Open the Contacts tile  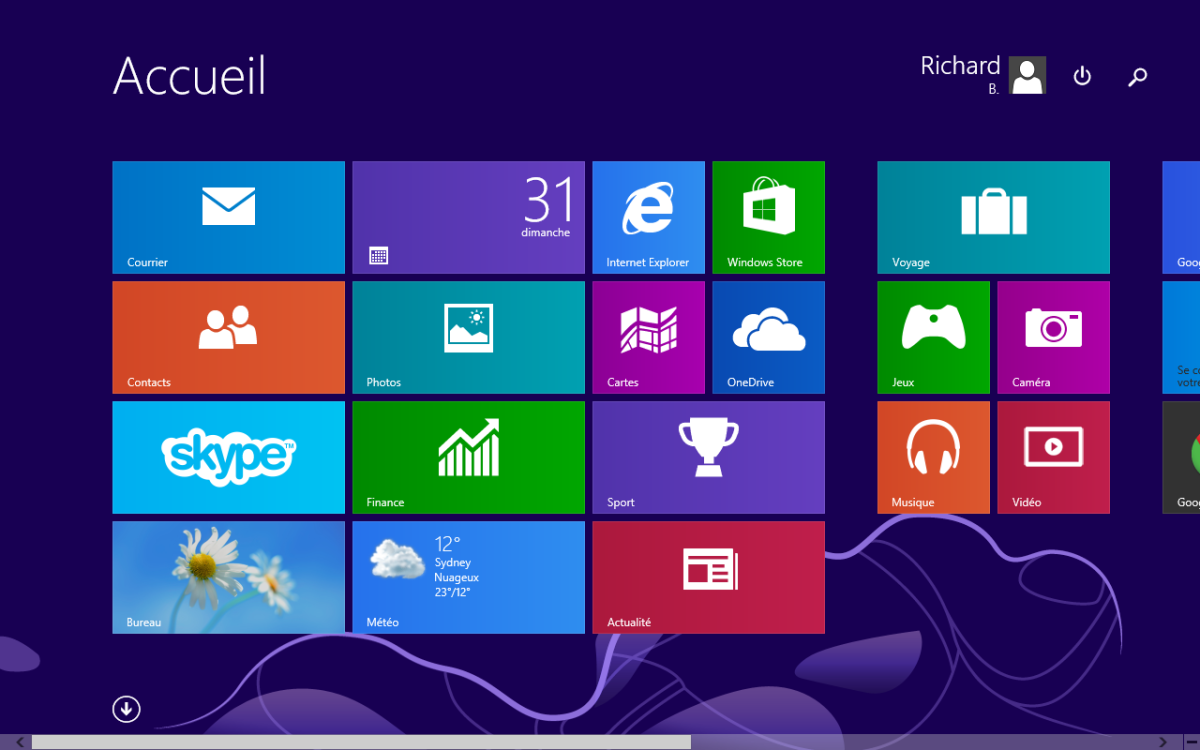(228, 337)
